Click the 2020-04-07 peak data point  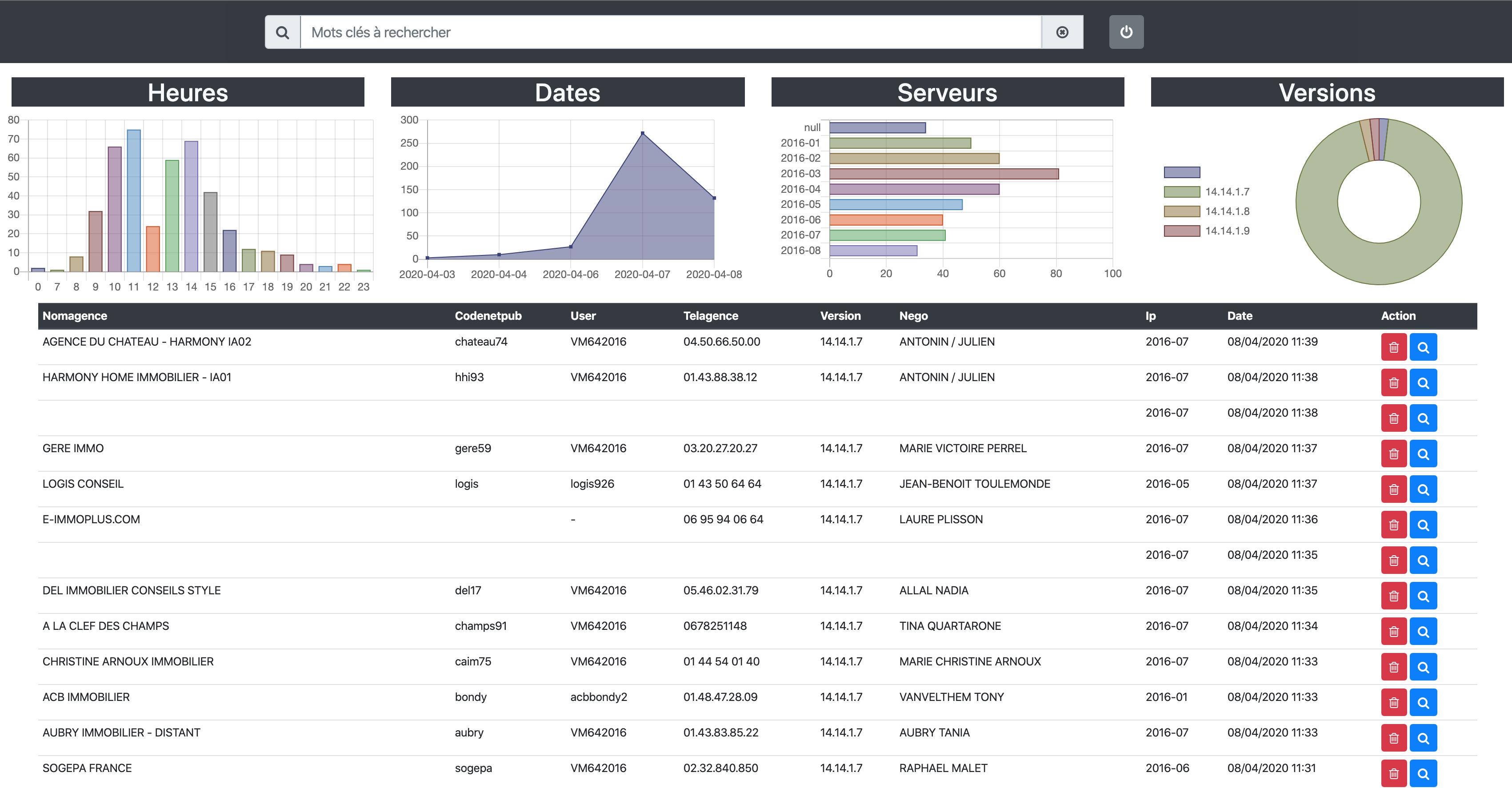(642, 133)
